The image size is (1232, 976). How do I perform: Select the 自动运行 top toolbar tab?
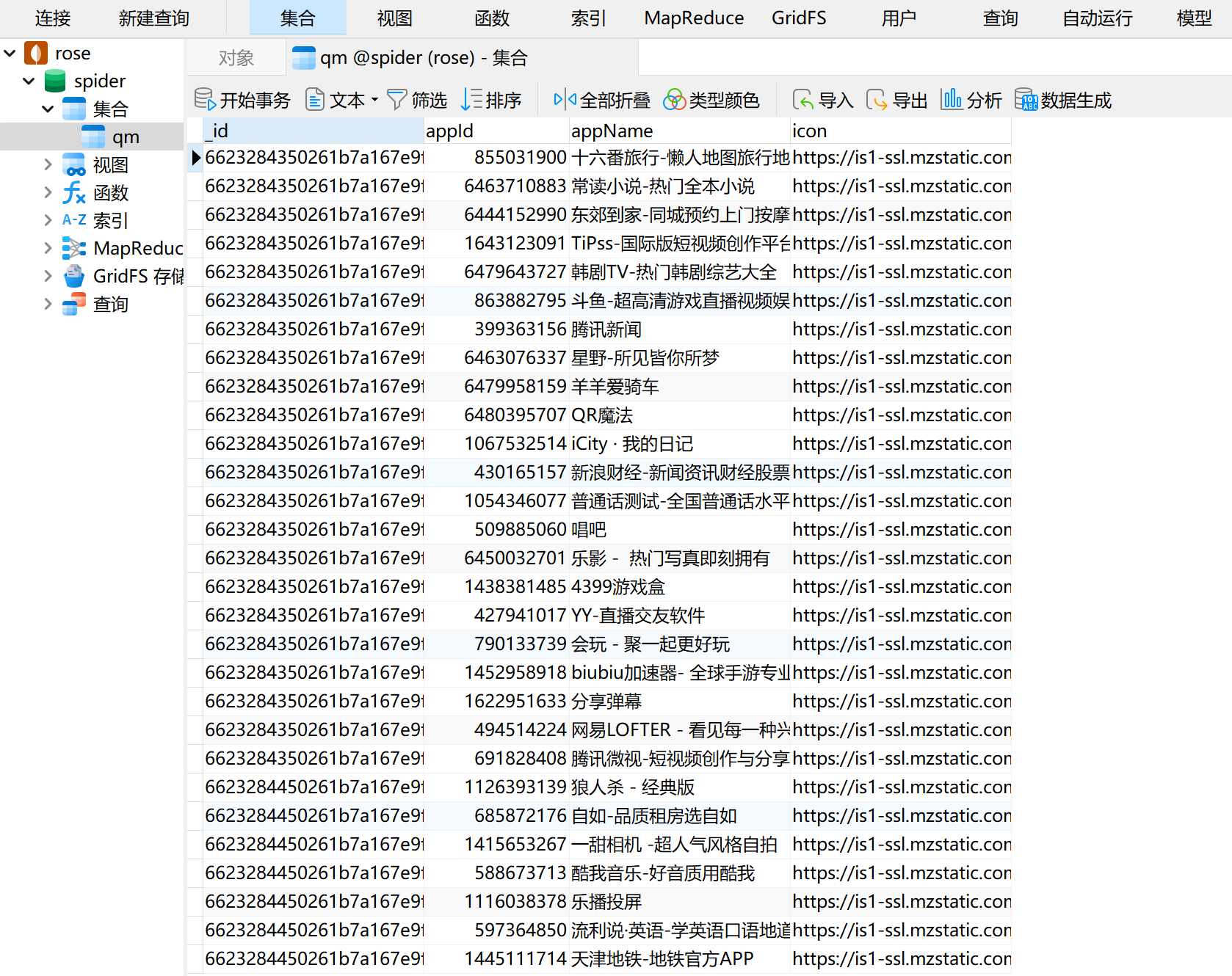(x=1098, y=18)
